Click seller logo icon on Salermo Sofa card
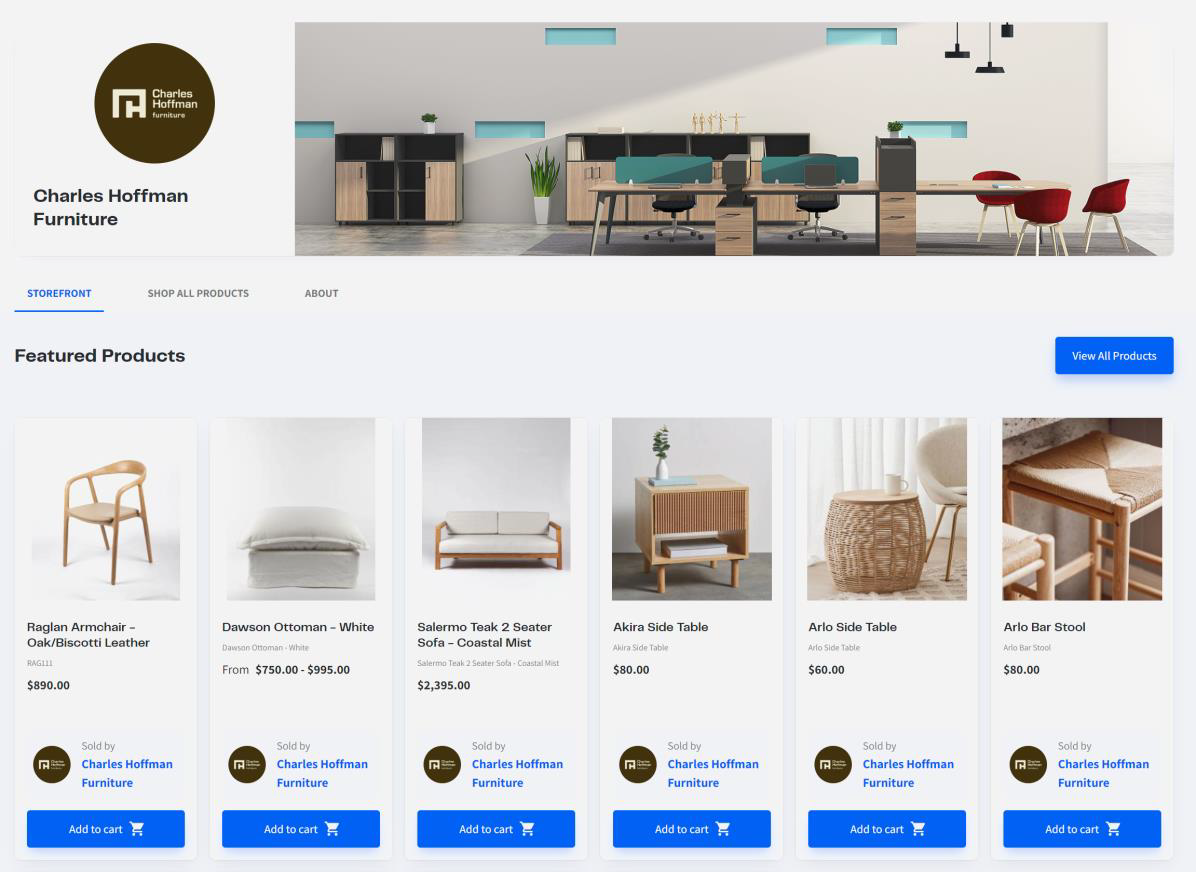1196x872 pixels. [442, 764]
